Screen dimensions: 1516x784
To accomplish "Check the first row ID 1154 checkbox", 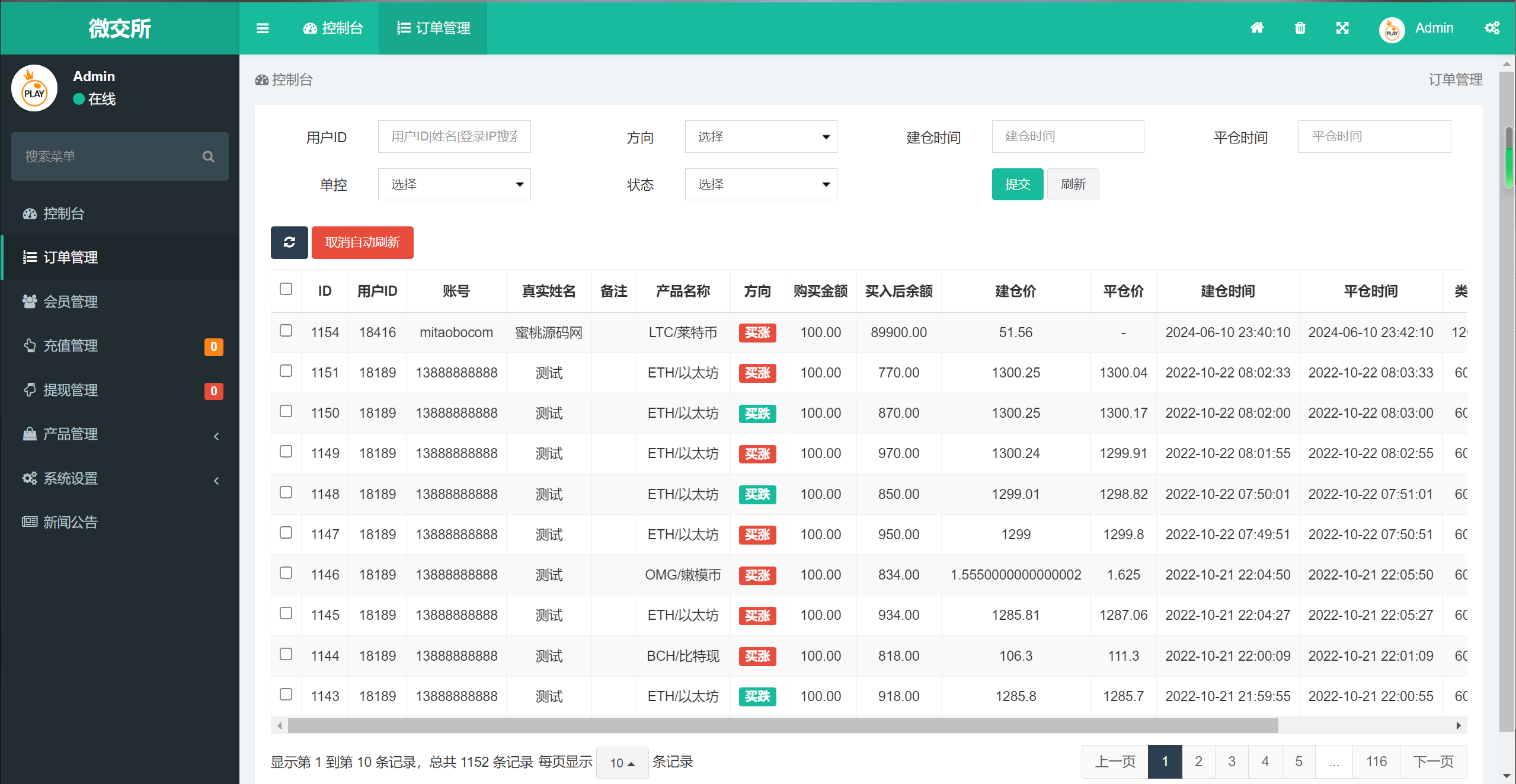I will 286,330.
